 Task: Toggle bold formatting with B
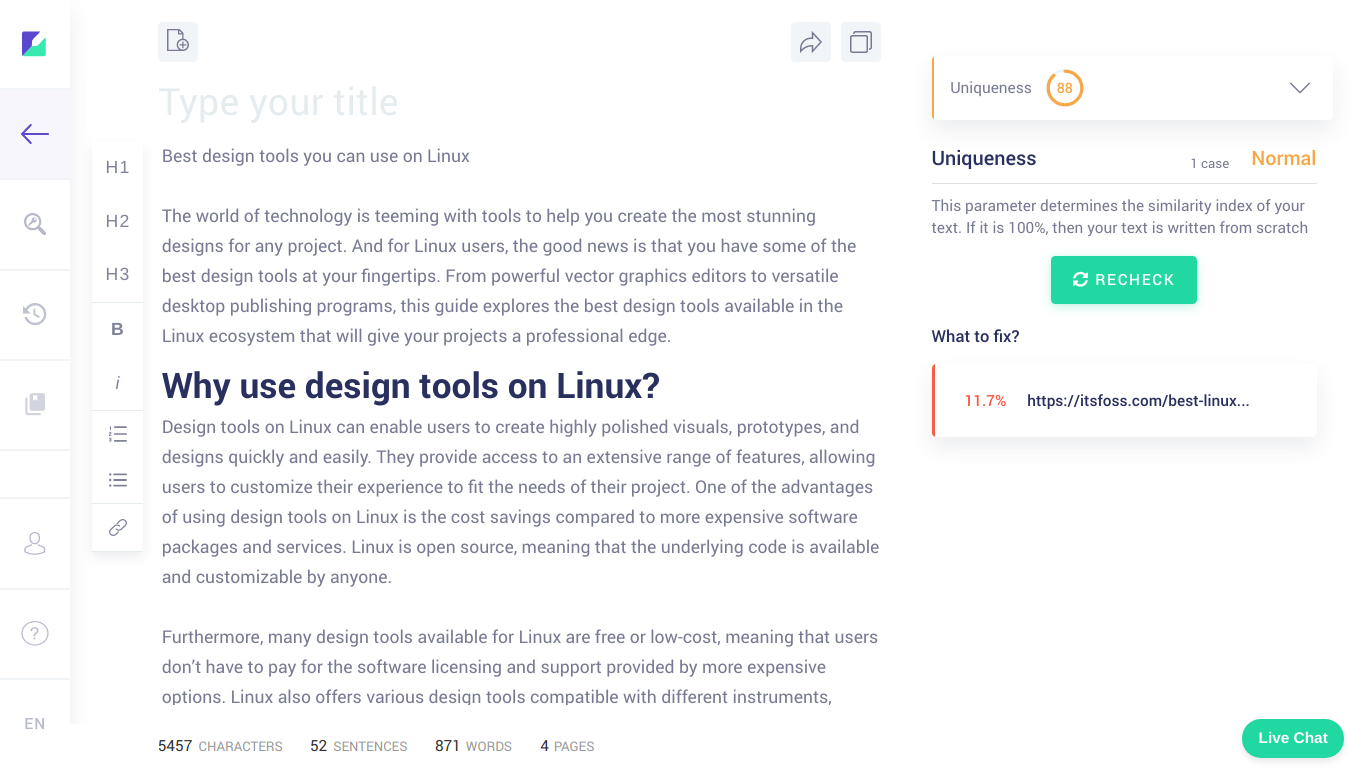pyautogui.click(x=117, y=329)
